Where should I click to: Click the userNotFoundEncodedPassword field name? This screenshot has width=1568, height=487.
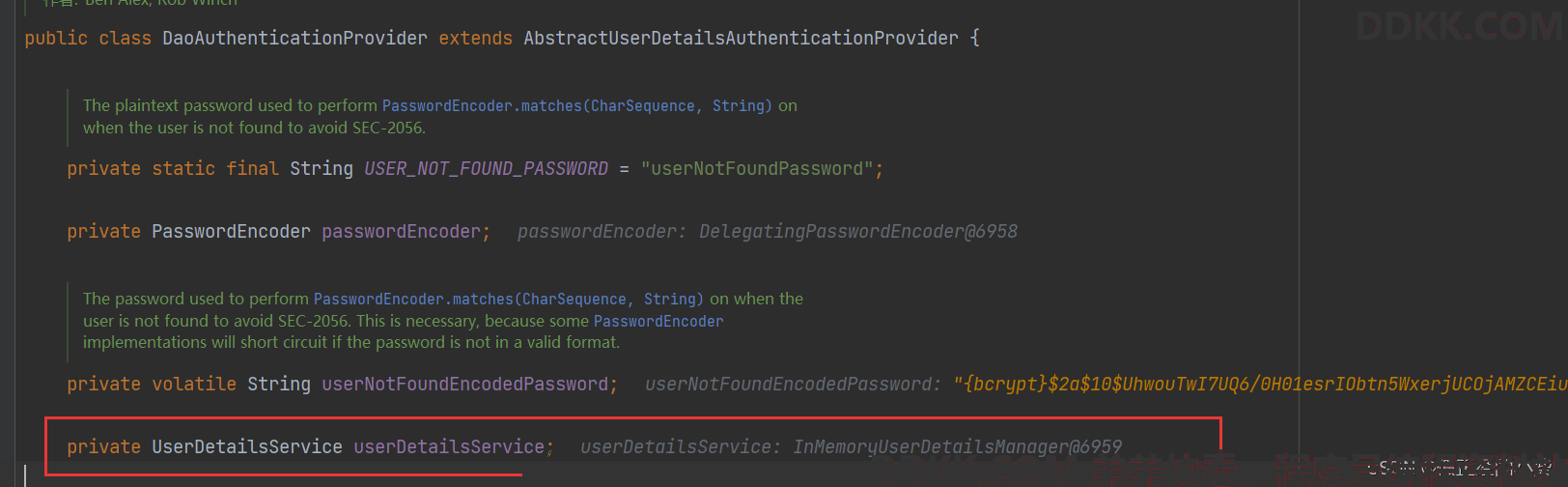click(x=464, y=385)
